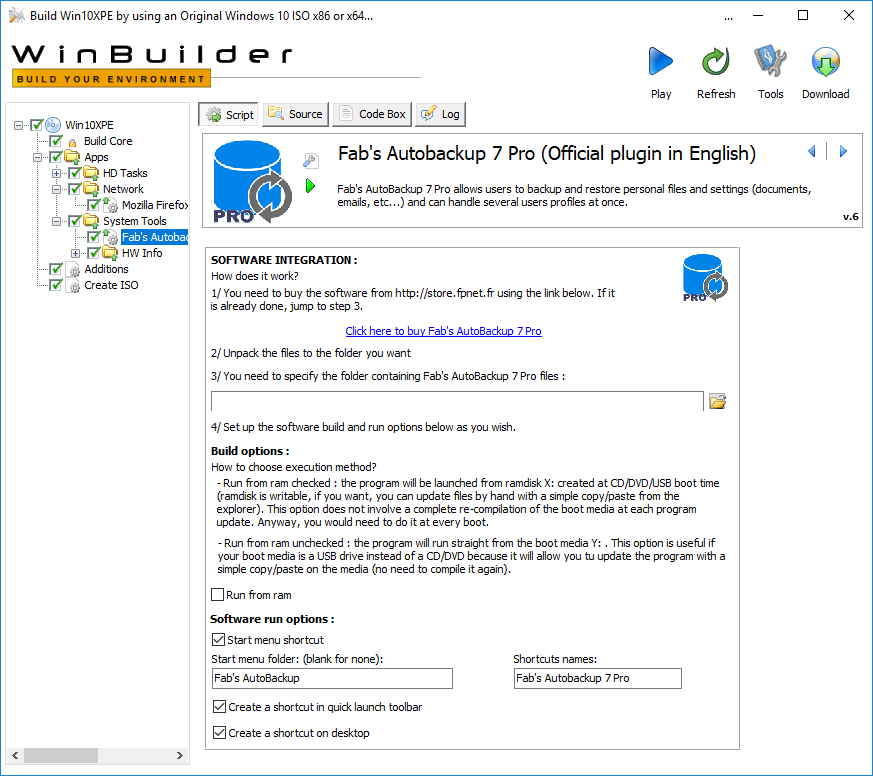This screenshot has width=873, height=776.
Task: Open the Download center
Action: 825,61
